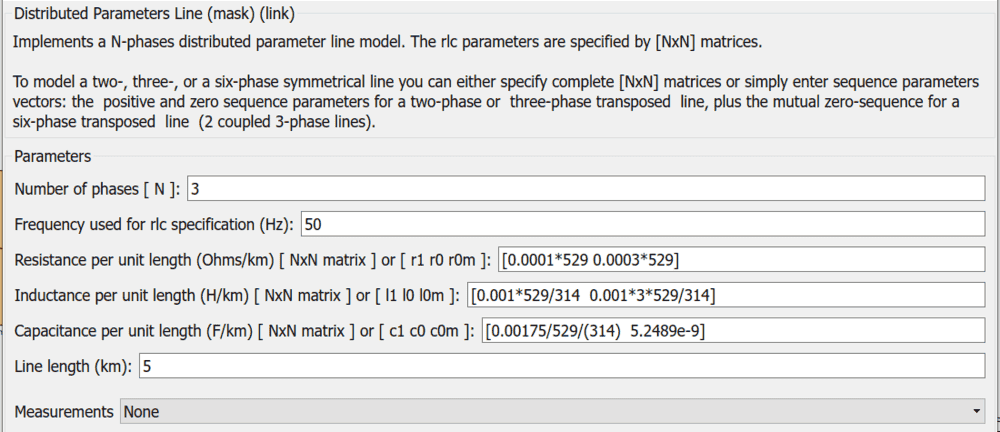Viewport: 1000px width, 432px height.
Task: Click the Inductance per unit length field
Action: click(x=725, y=295)
